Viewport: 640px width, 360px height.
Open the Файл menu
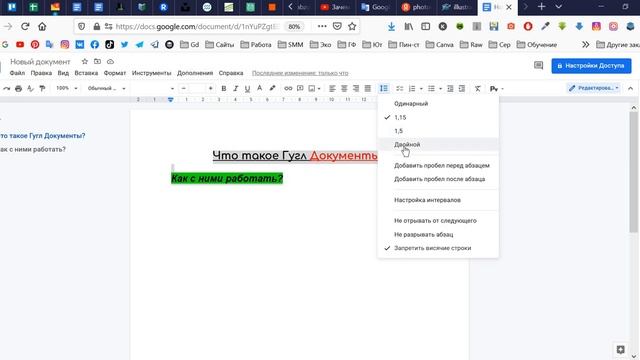(17, 73)
